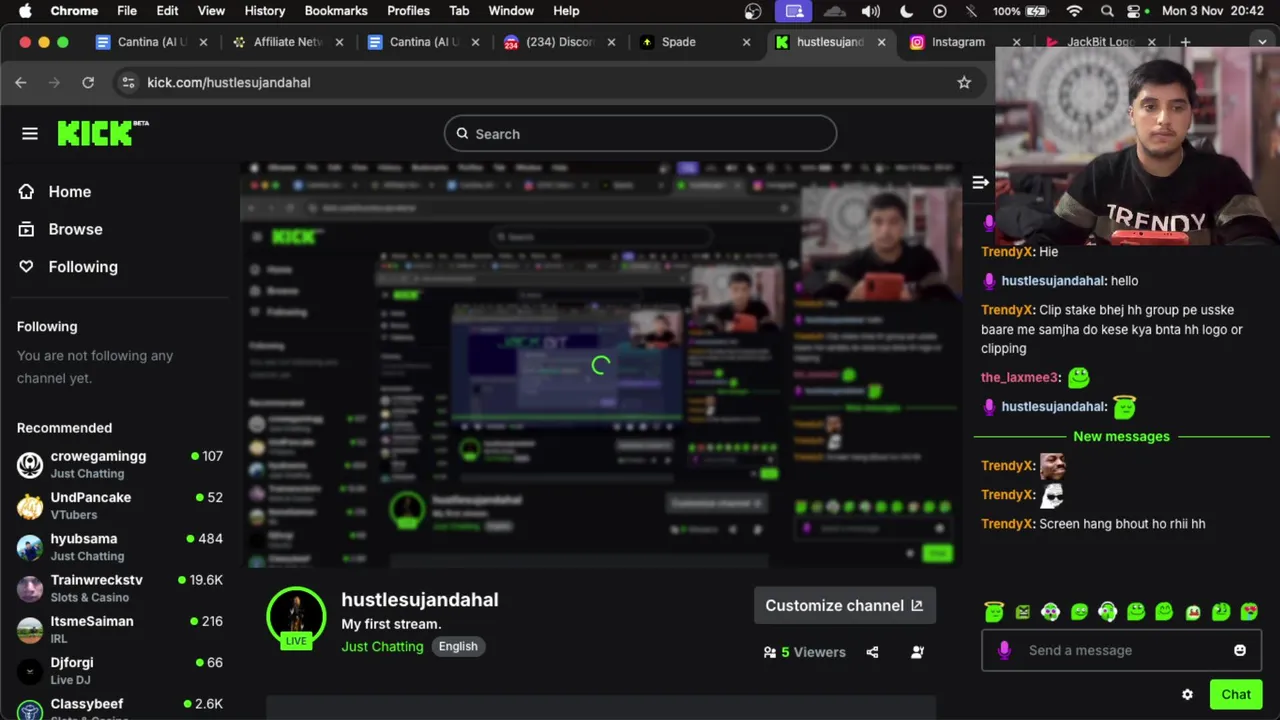Click the English language tag

click(x=458, y=646)
